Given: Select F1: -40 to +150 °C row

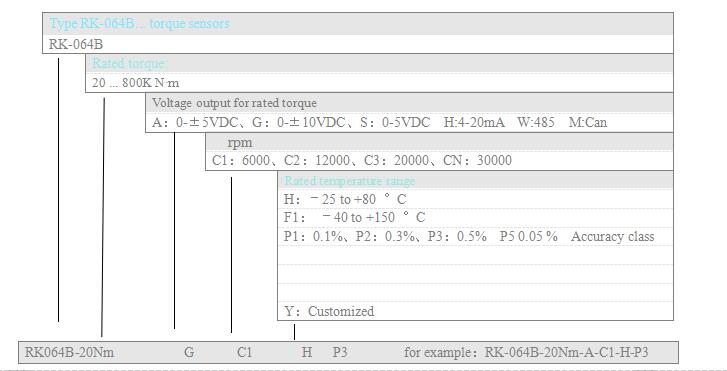Looking at the screenshot, I should pos(354,217).
